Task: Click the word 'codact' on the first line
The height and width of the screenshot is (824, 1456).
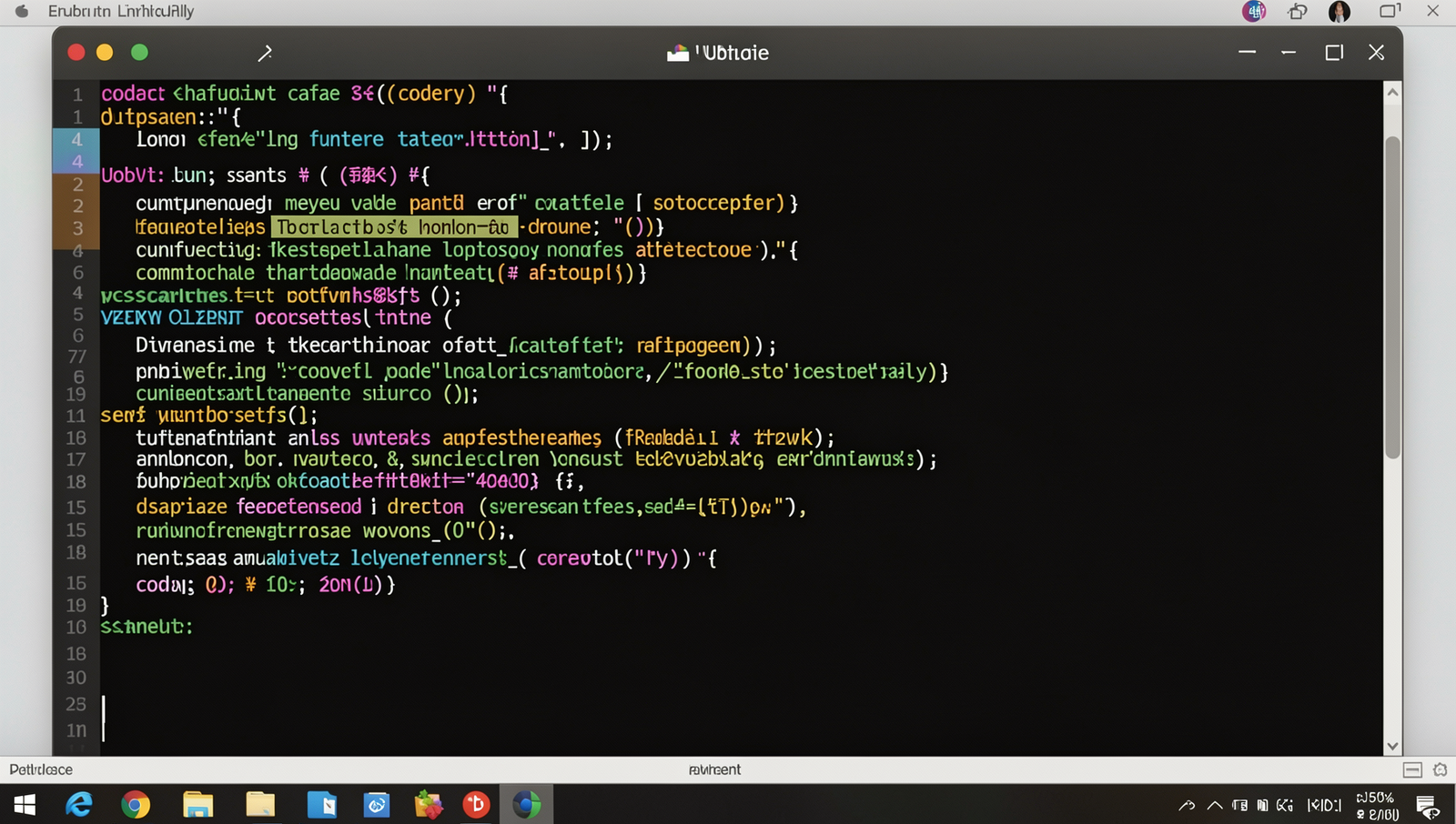Action: pos(133,94)
